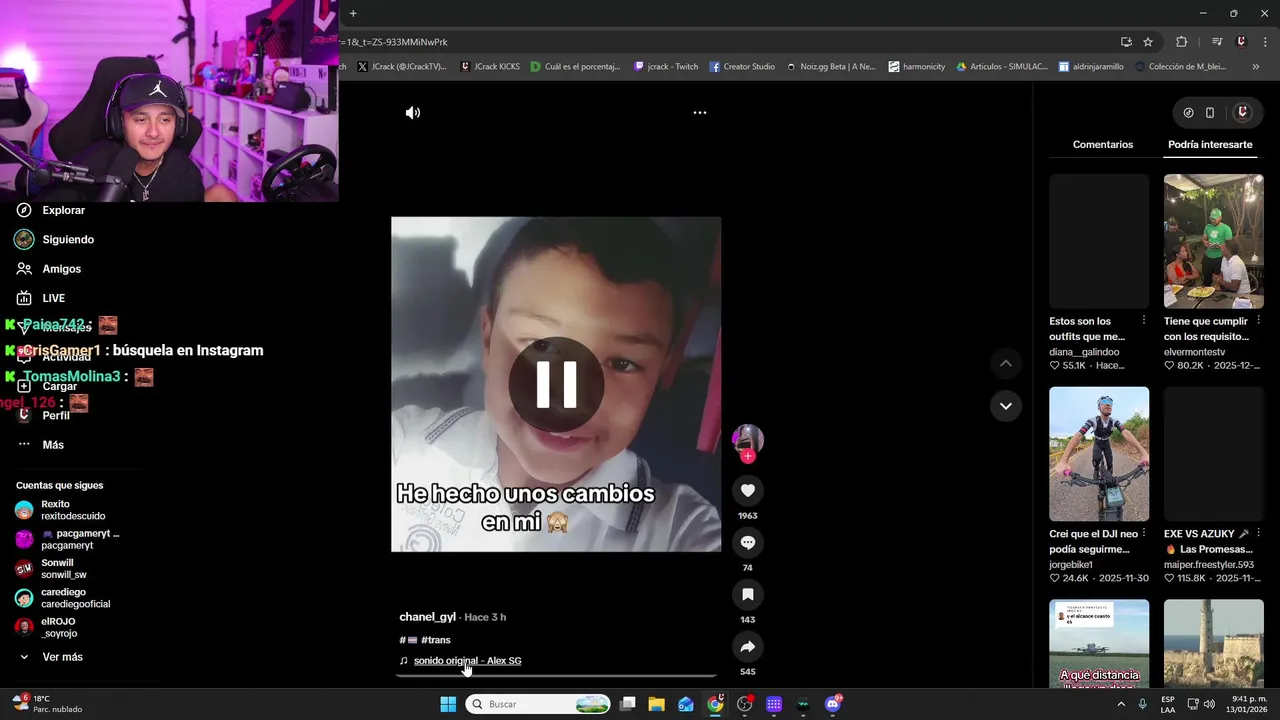Image resolution: width=1280 pixels, height=720 pixels.
Task: Open 'sonido original - Alex SG' sound link
Action: 467,661
